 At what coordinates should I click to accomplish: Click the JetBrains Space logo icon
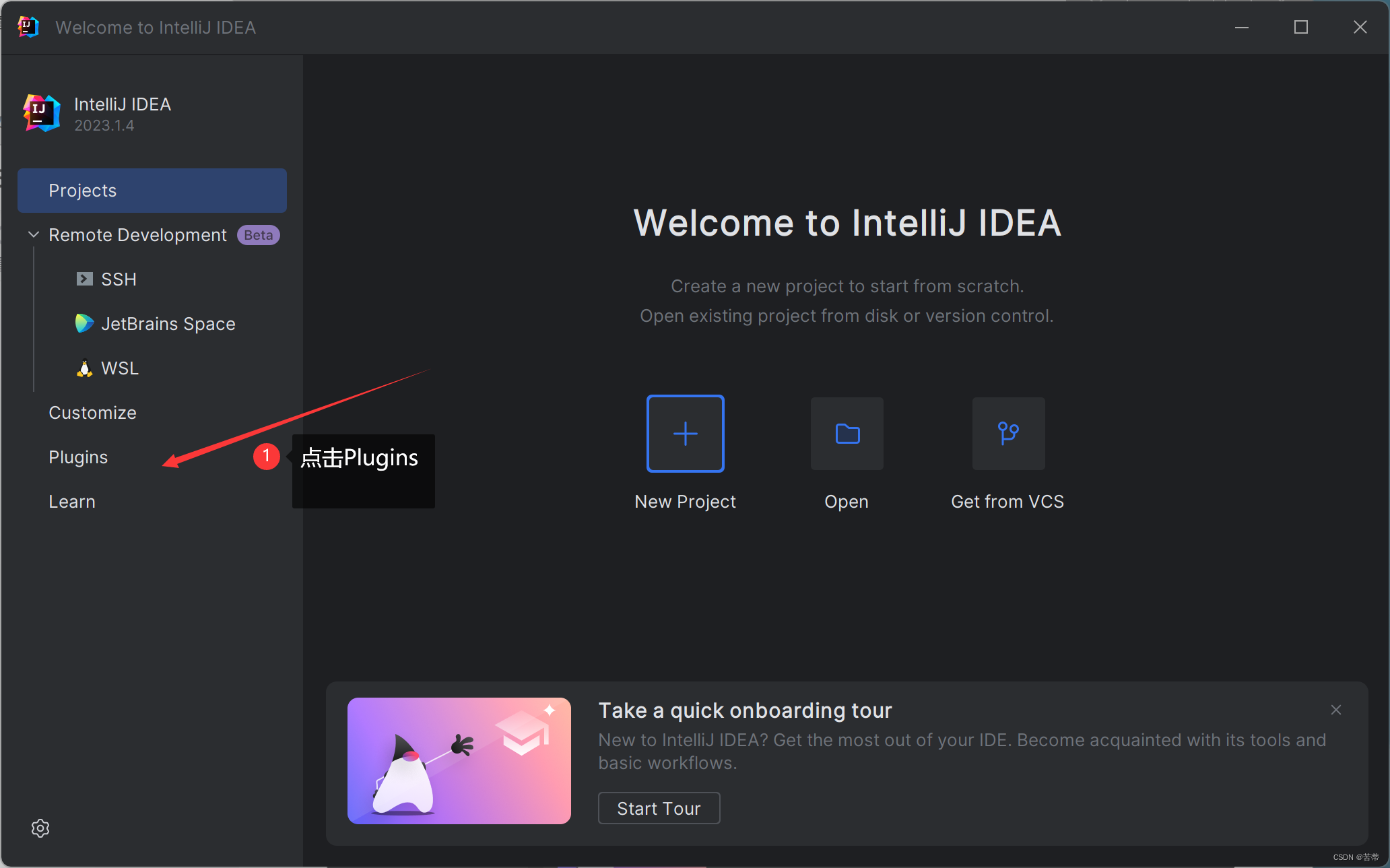(x=84, y=323)
